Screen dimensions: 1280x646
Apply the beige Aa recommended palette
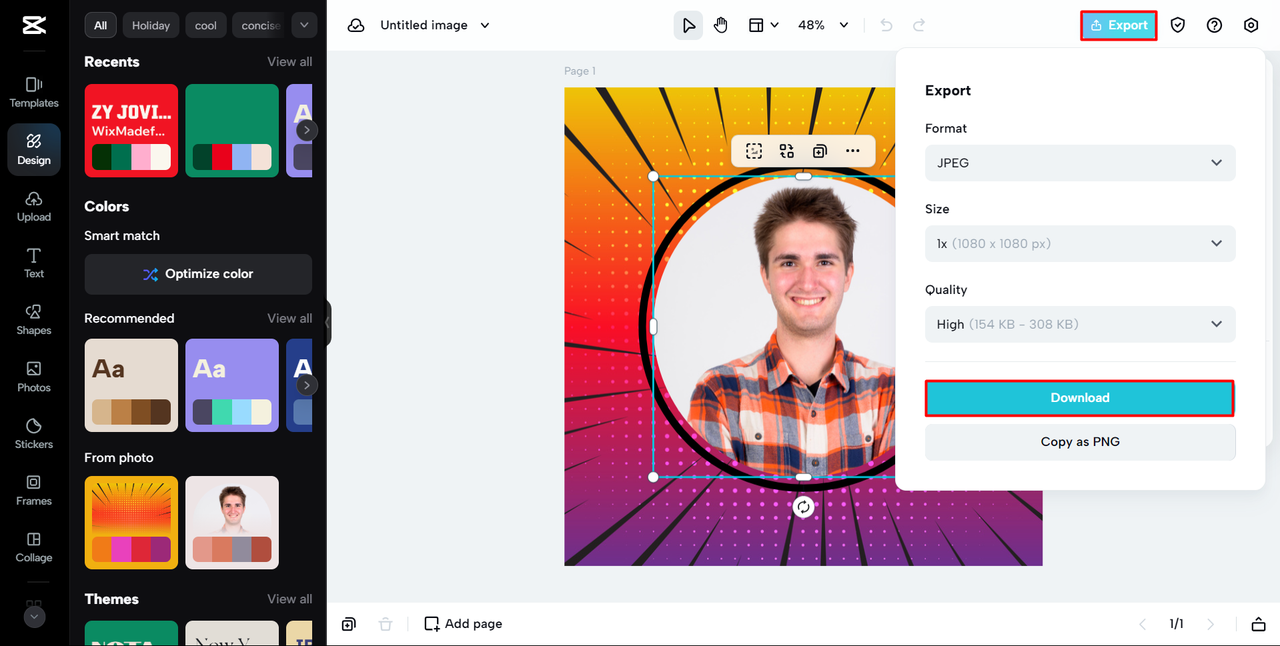(x=131, y=385)
